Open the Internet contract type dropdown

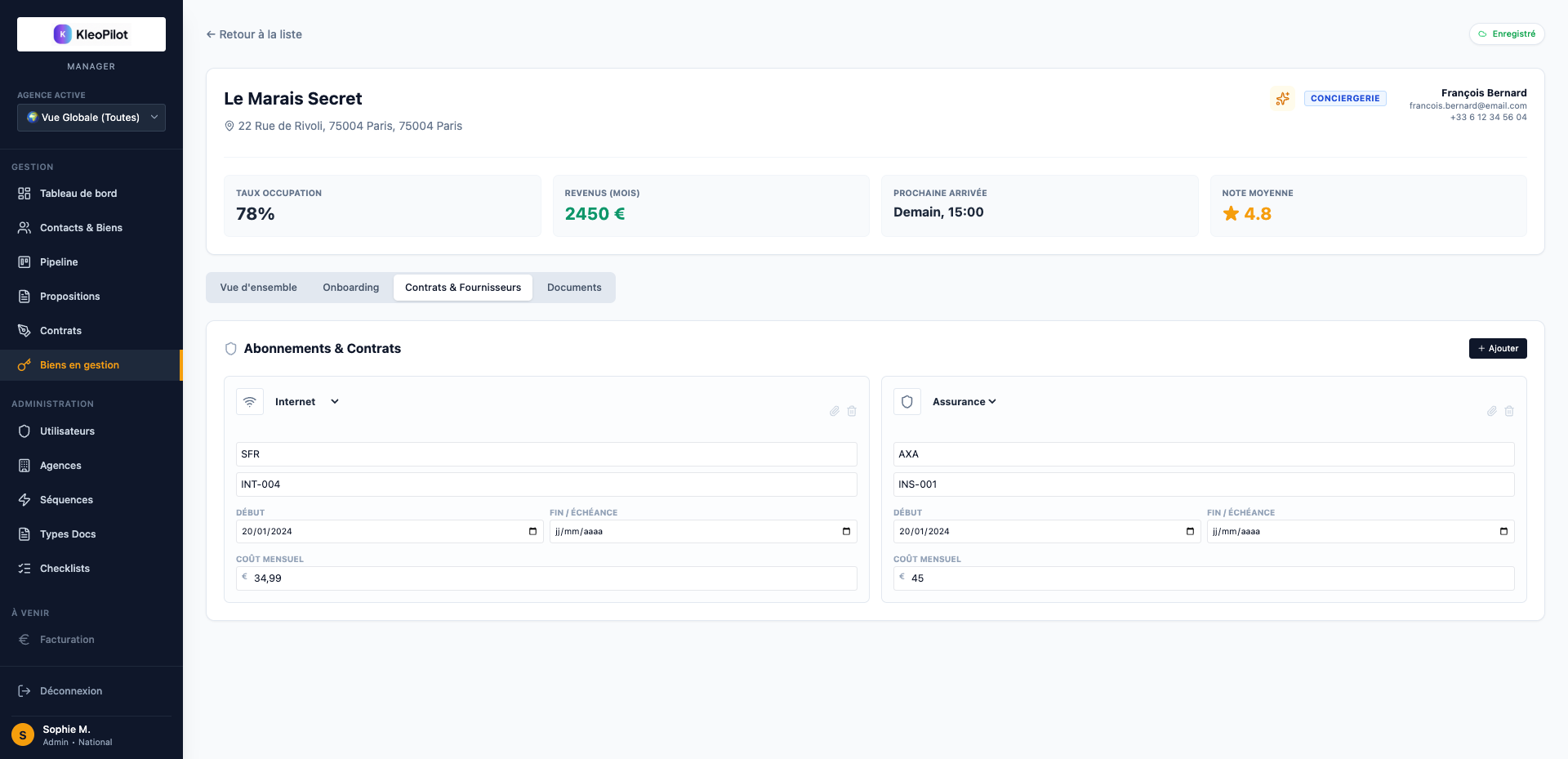(x=307, y=402)
